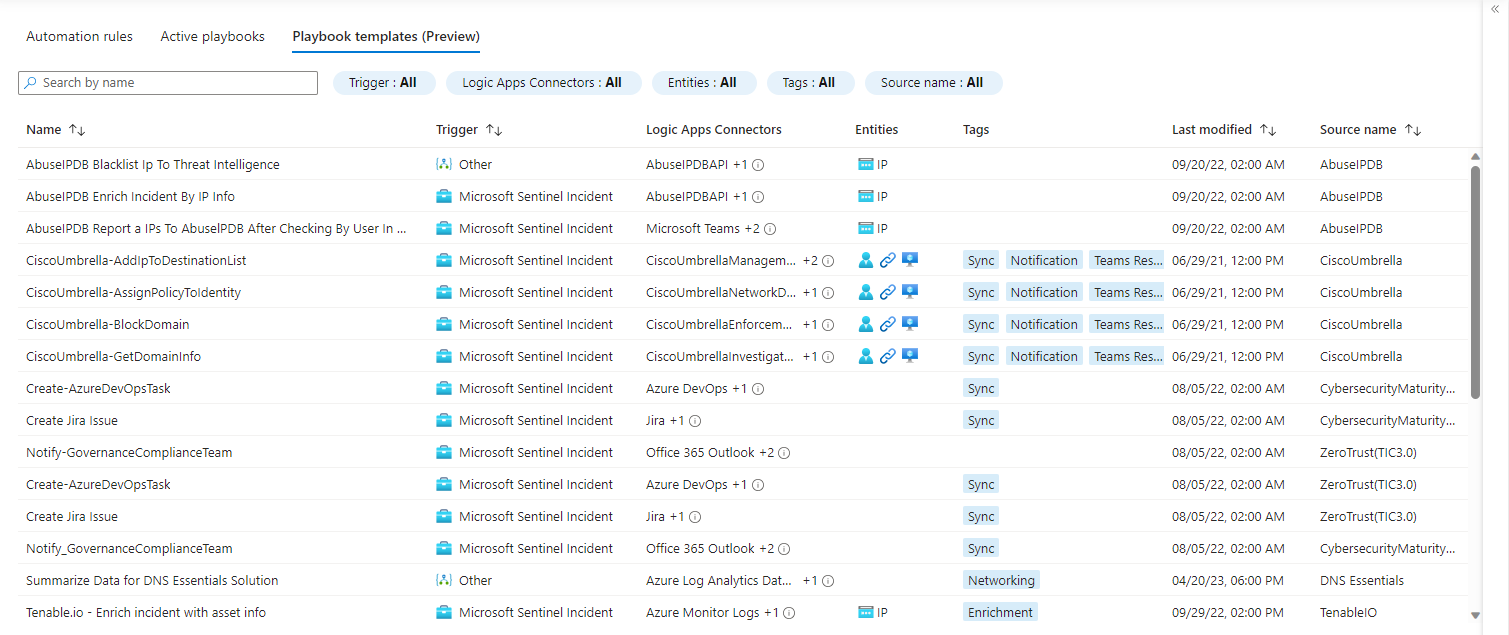Click the Networking tag

(x=1001, y=581)
